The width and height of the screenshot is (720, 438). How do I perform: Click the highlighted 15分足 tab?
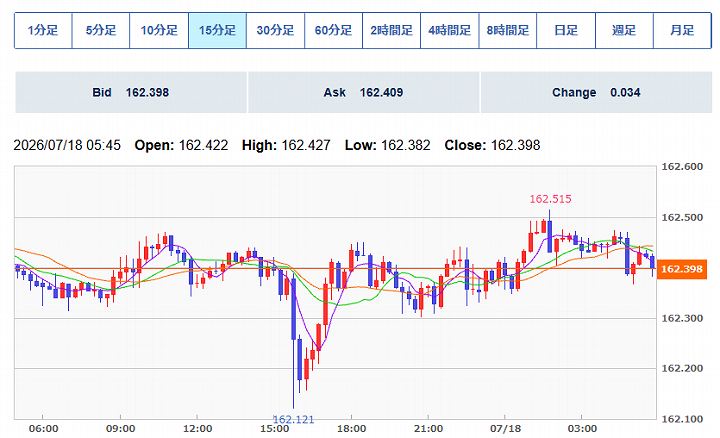coord(217,30)
